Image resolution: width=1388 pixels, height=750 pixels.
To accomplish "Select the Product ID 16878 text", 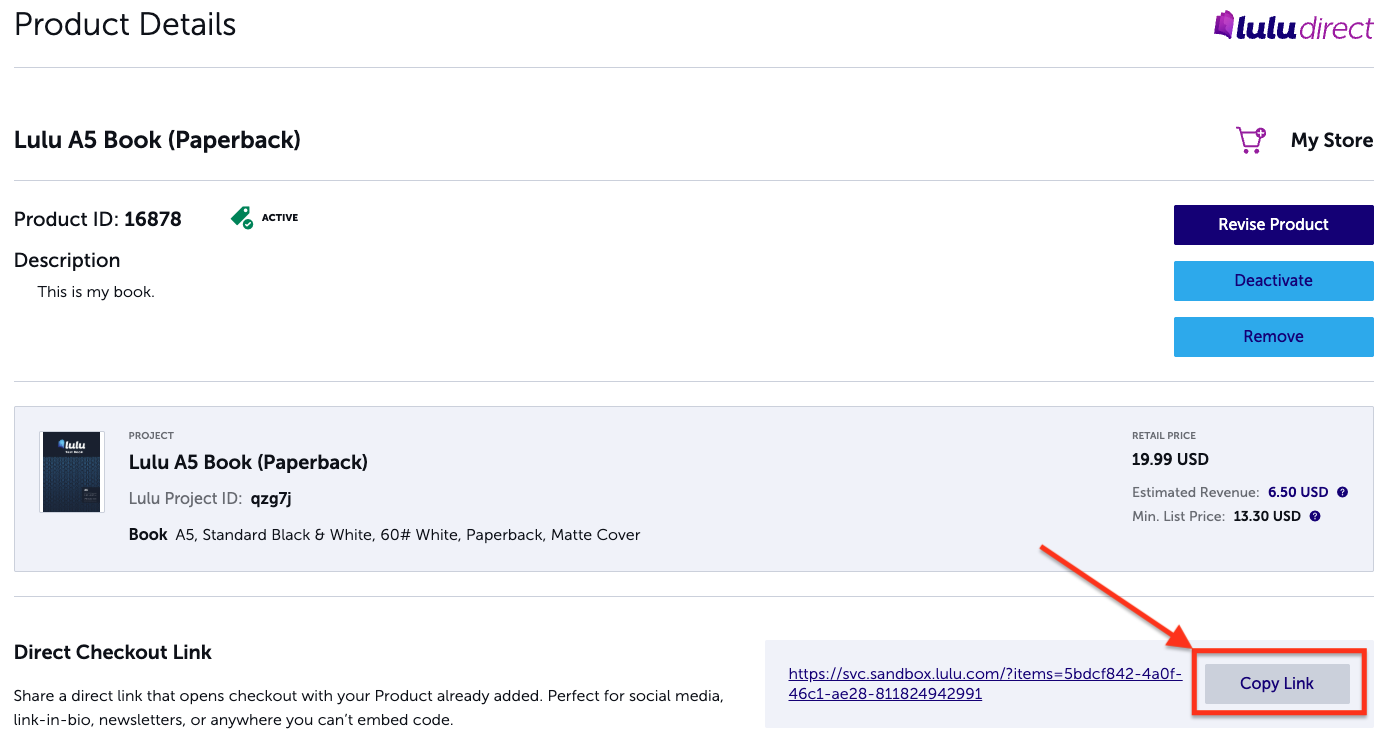I will (98, 219).
